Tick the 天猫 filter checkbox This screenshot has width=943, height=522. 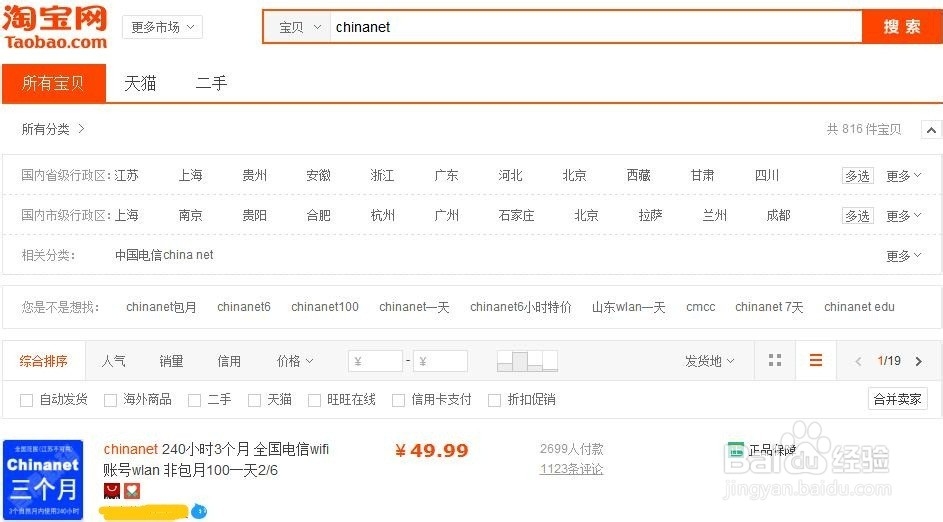[254, 400]
